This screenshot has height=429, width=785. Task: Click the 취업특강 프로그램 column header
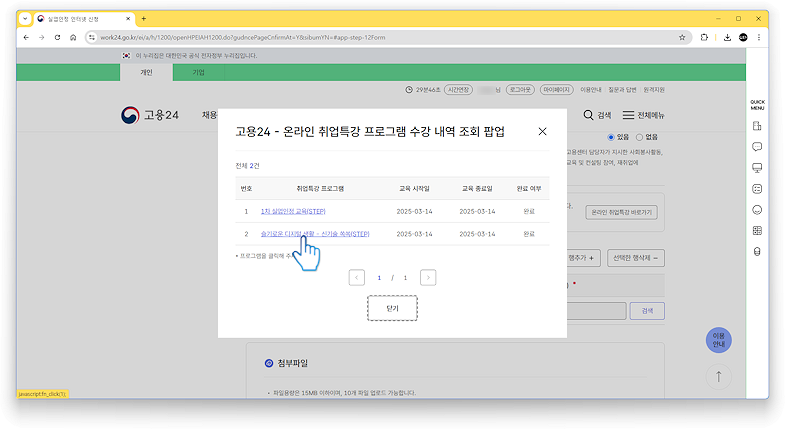pos(320,189)
